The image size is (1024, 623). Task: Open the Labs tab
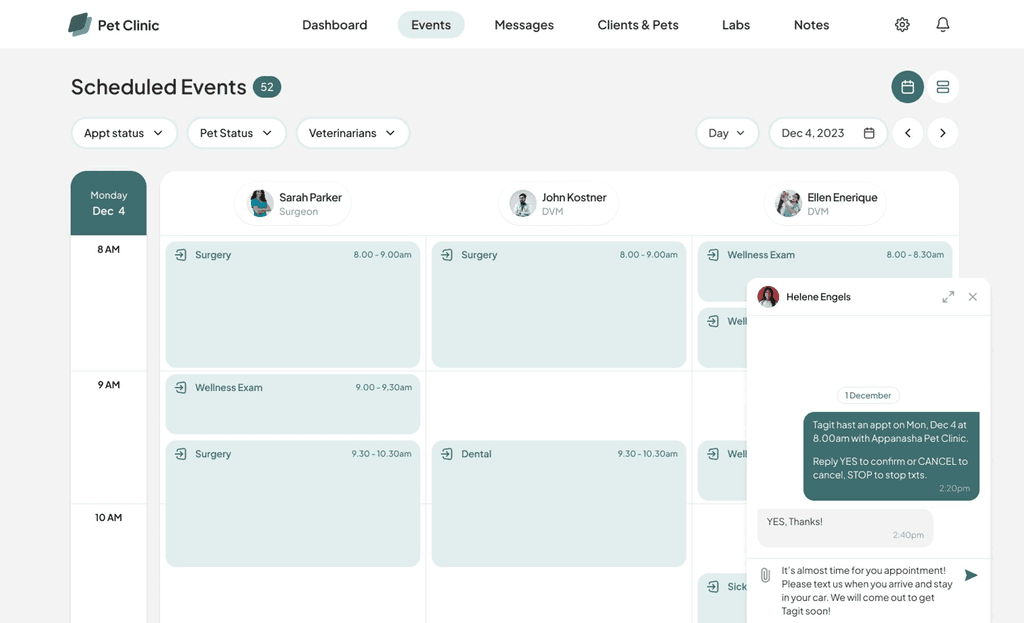point(736,25)
